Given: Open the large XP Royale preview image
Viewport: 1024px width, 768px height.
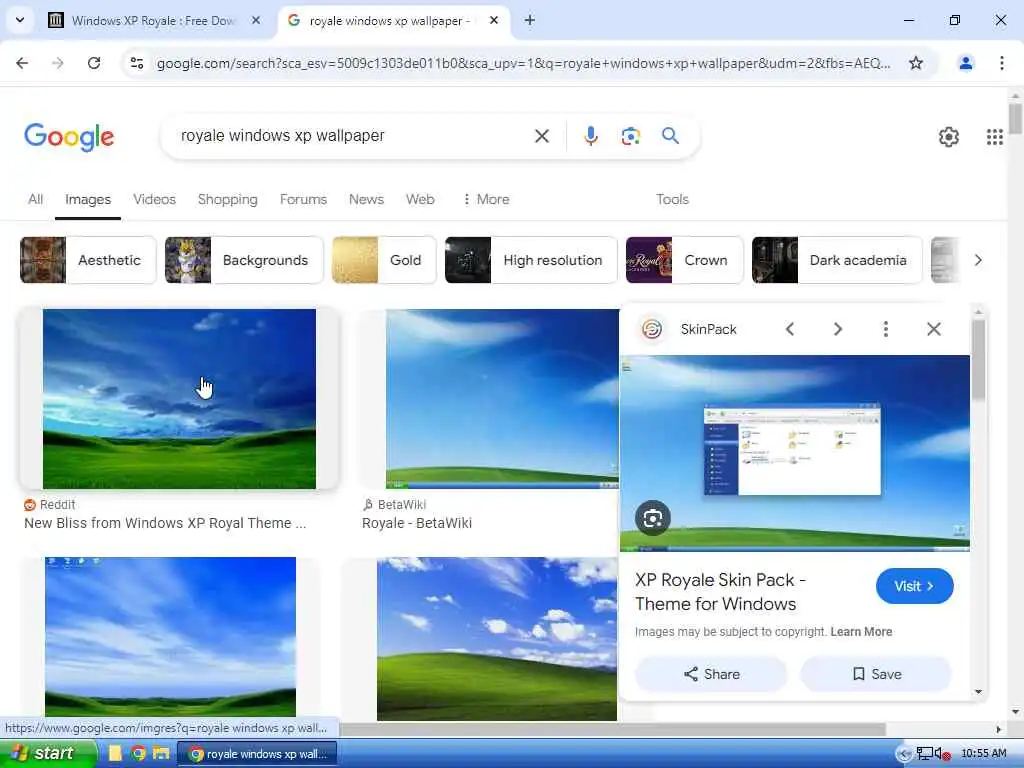Looking at the screenshot, I should (794, 453).
